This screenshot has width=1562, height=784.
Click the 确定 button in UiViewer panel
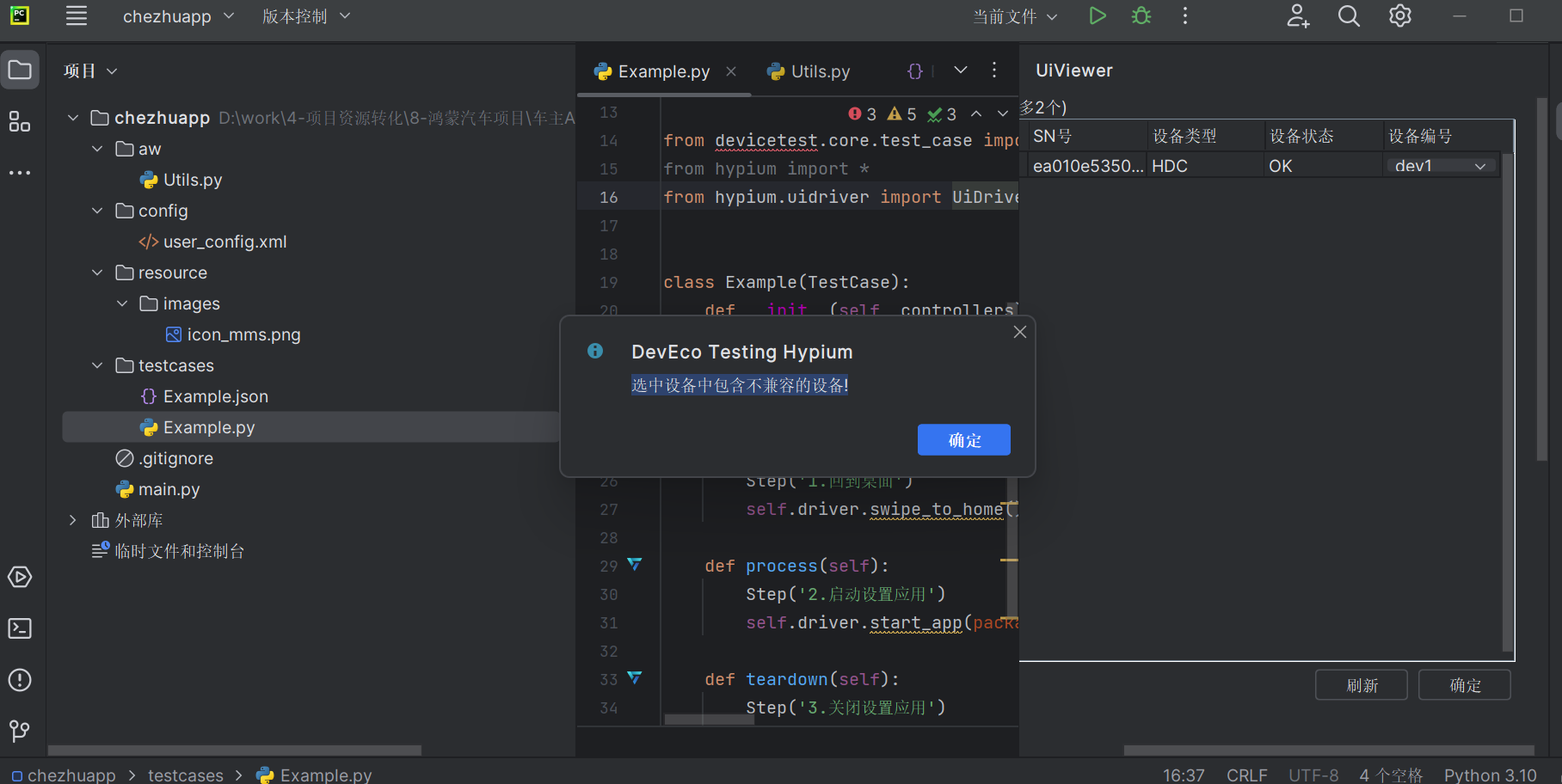coord(1465,685)
